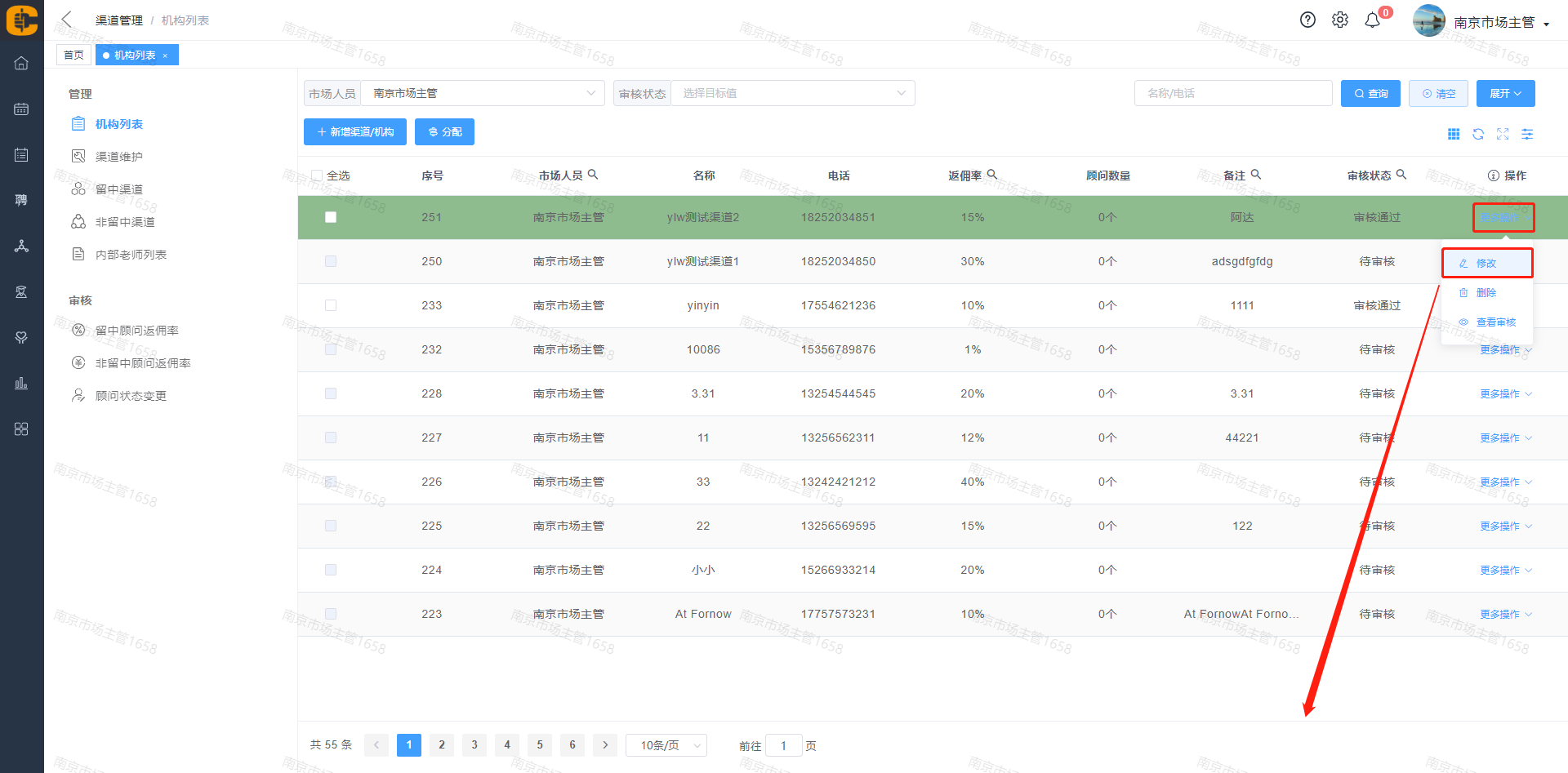Choose 删除 from the dropdown menu
Viewport: 1568px width, 773px height.
click(x=1486, y=292)
